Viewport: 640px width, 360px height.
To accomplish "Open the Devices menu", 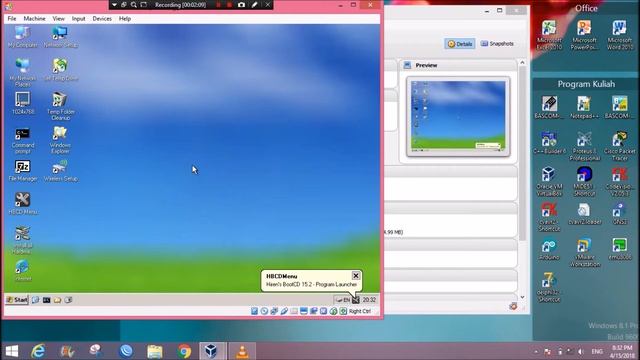I will pos(102,18).
